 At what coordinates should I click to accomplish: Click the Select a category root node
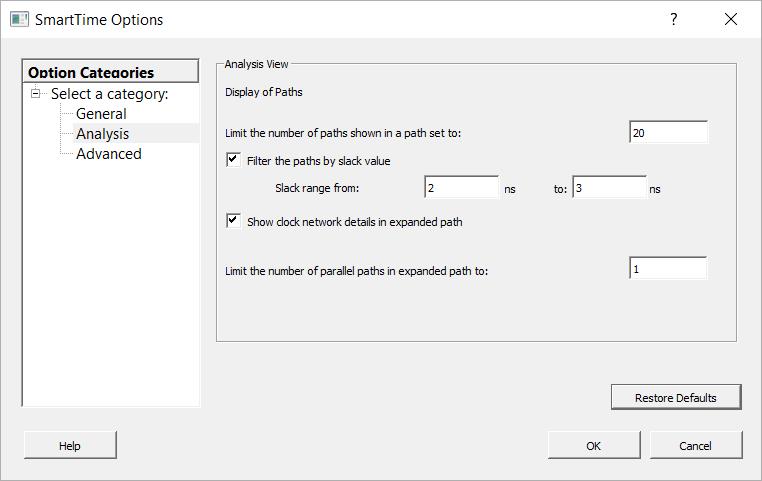pos(109,94)
